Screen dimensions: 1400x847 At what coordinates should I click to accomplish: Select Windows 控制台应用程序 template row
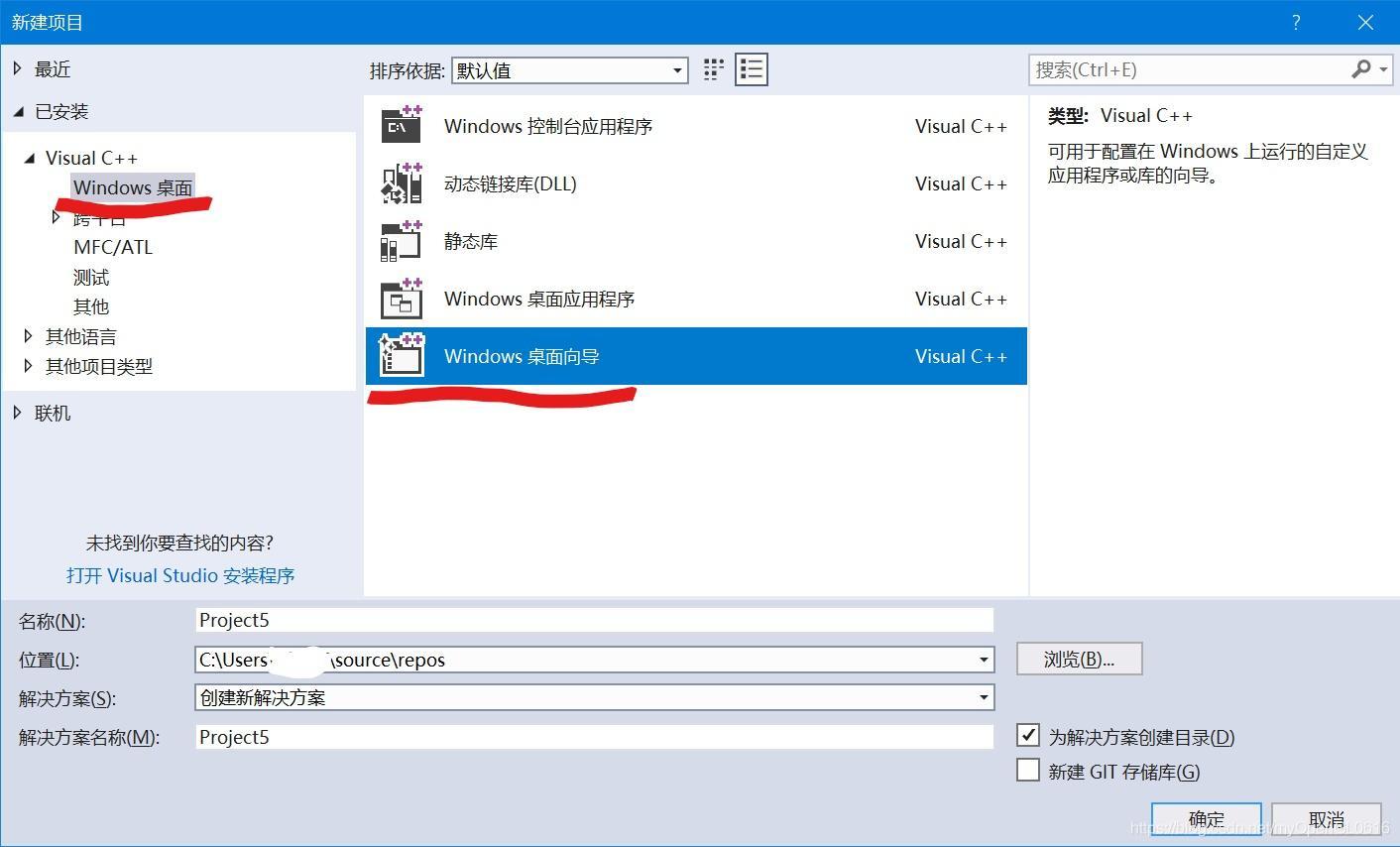696,126
